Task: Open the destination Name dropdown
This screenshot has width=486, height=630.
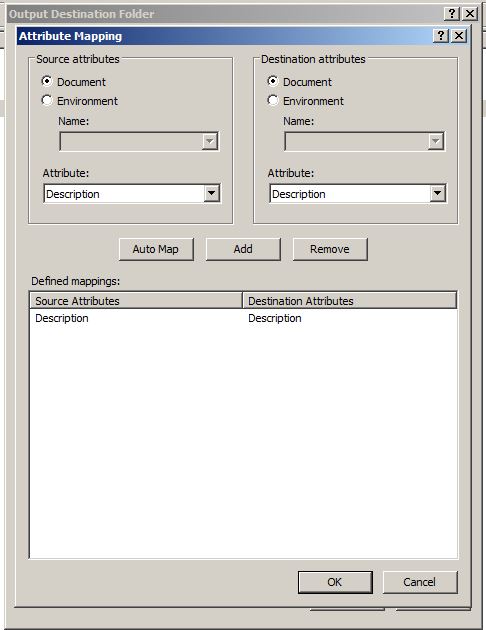Action: 364,141
